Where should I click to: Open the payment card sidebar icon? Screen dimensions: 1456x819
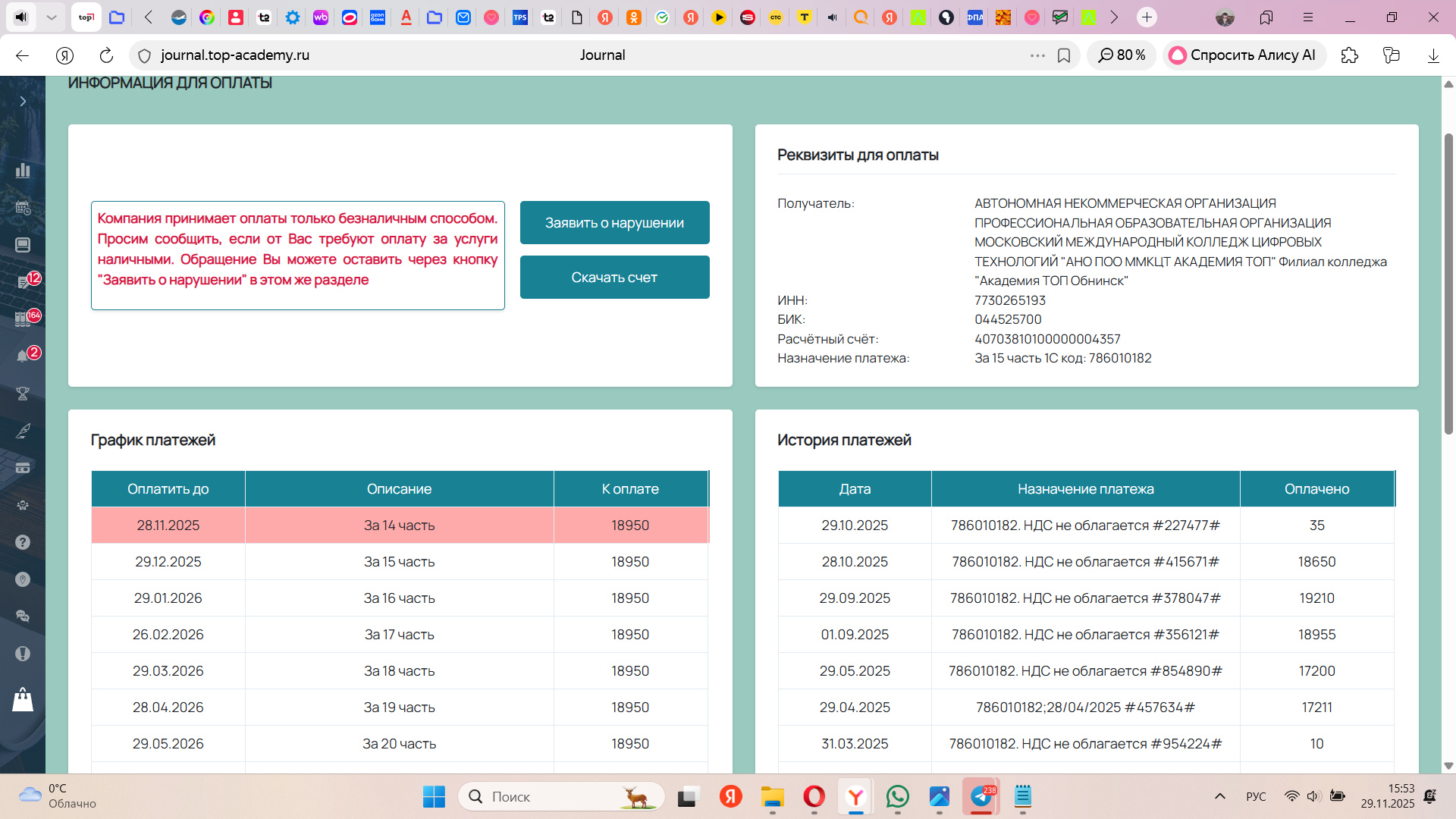click(23, 467)
